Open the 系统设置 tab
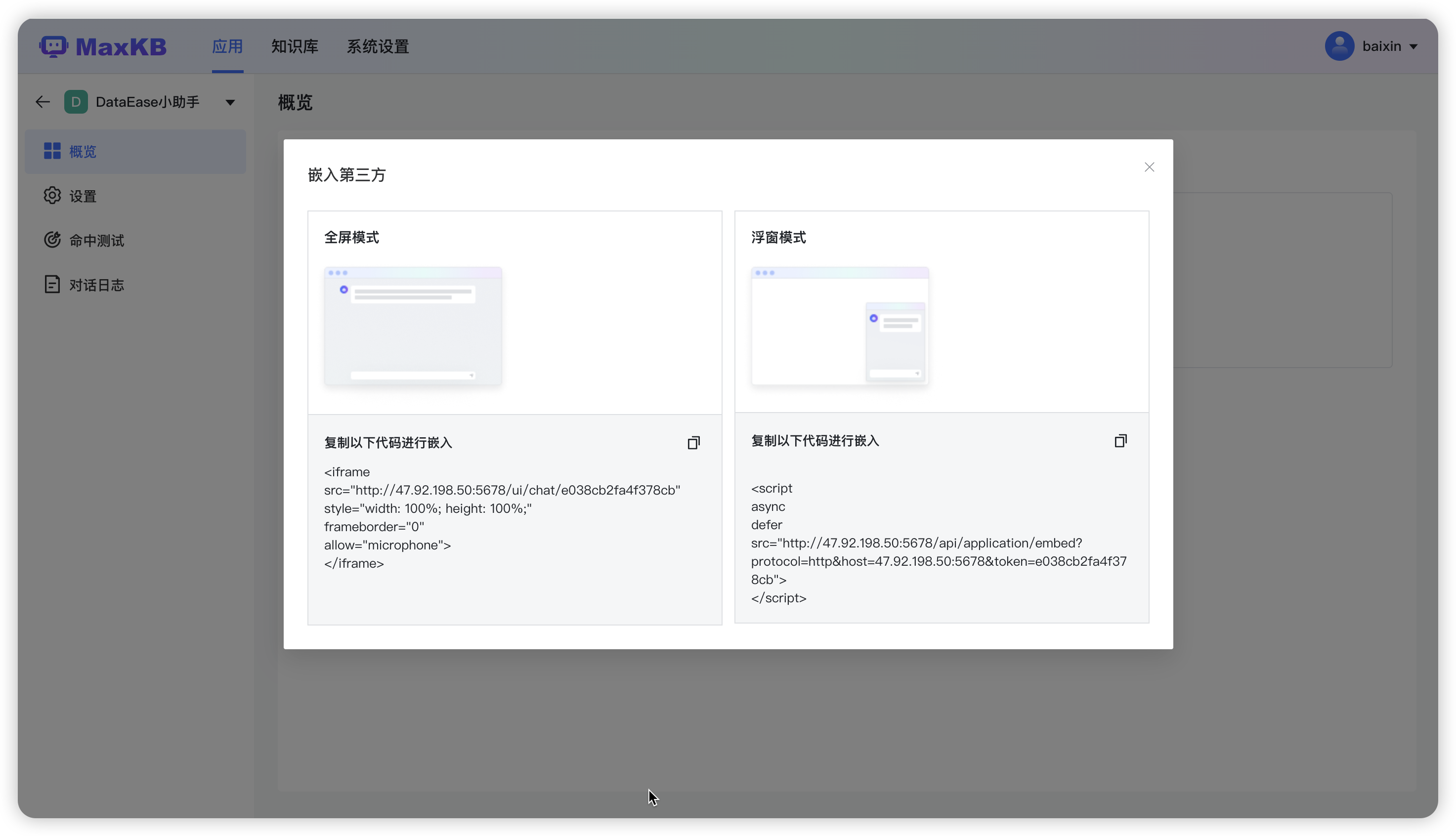The height and width of the screenshot is (836, 1456). [378, 46]
